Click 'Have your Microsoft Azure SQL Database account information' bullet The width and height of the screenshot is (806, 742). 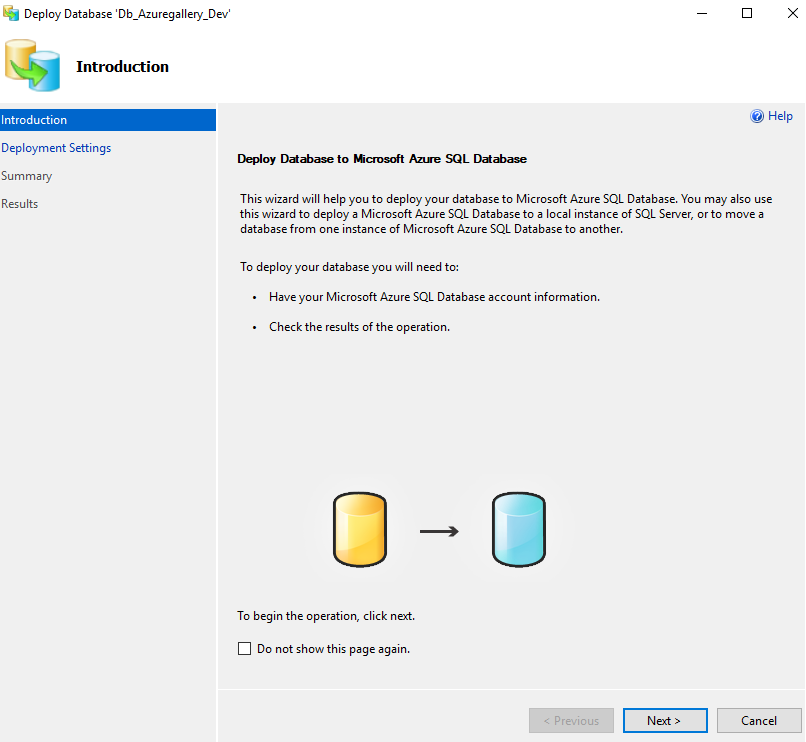434,297
